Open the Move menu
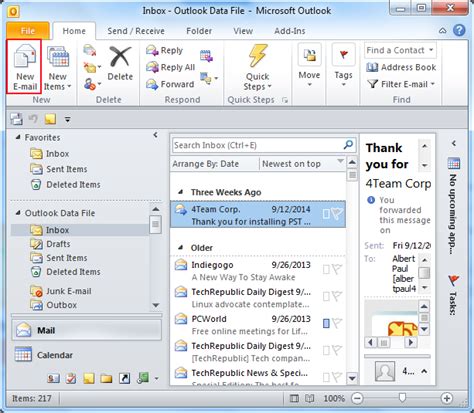The width and height of the screenshot is (474, 413). (x=309, y=65)
